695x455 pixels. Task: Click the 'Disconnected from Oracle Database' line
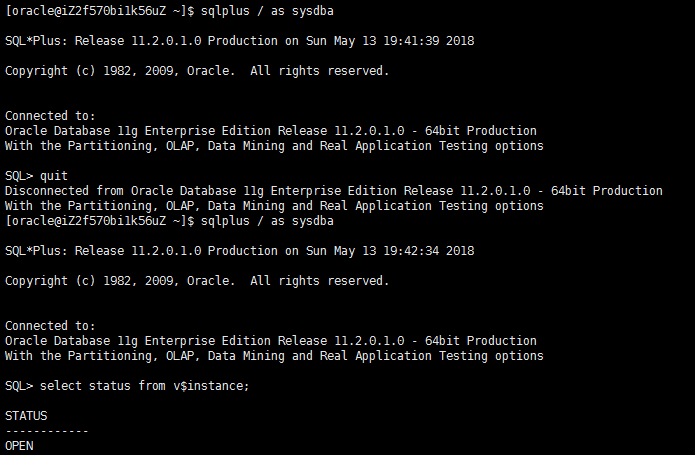coord(334,191)
